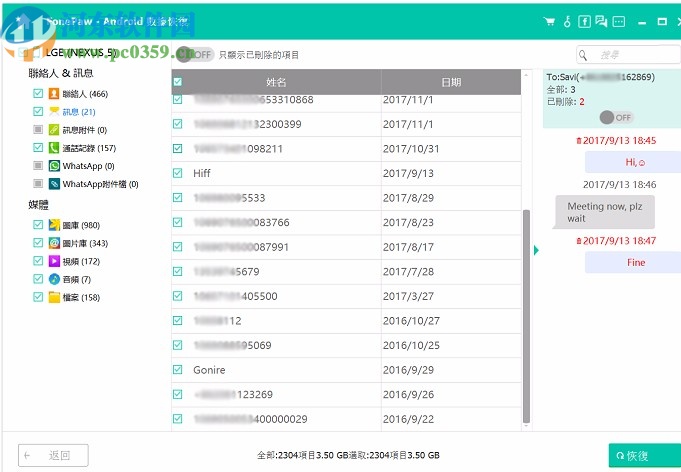Toggle the message attachments (0) checkbox
681x472 pixels.
click(38, 129)
